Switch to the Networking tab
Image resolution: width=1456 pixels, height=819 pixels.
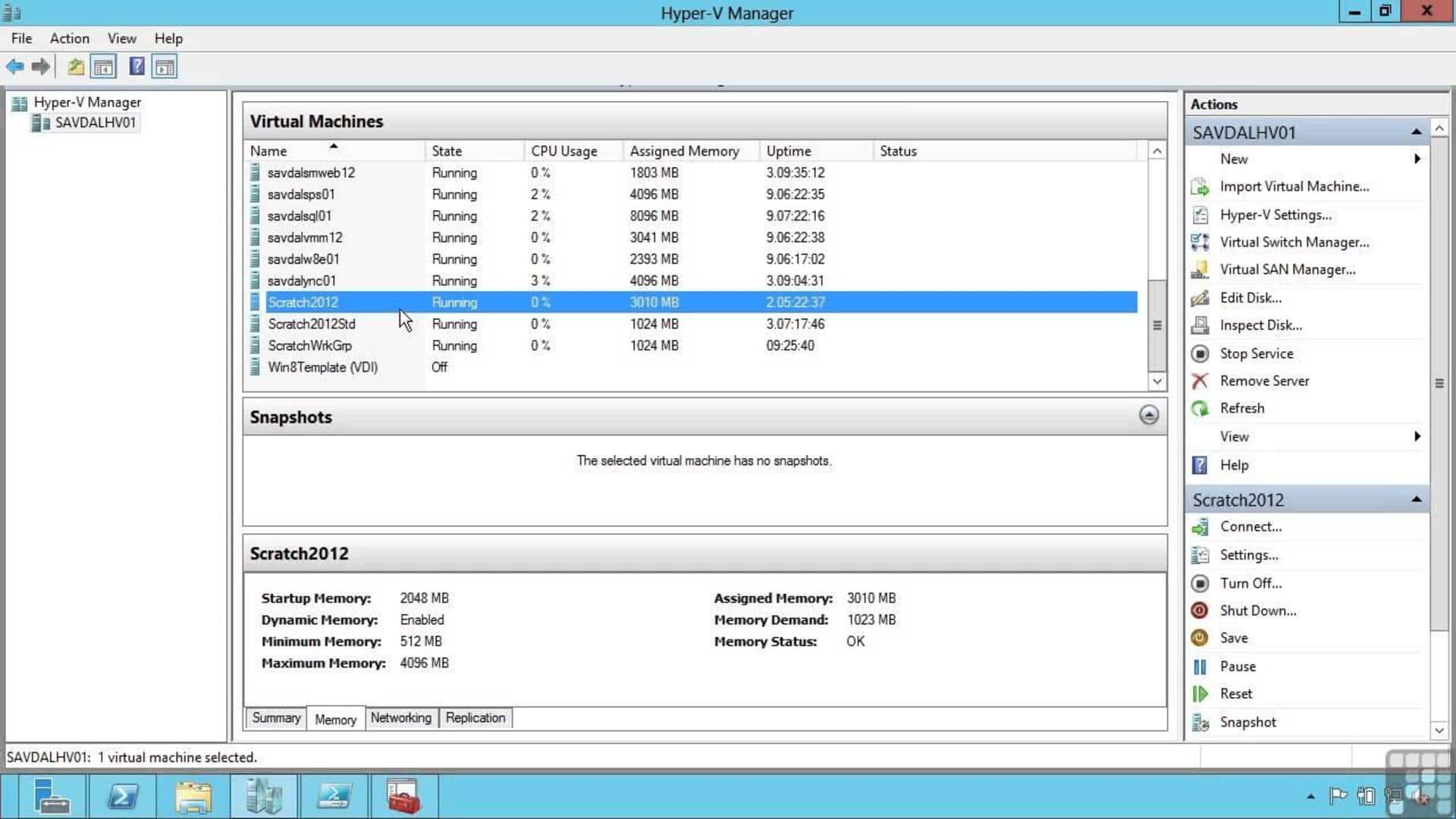(x=400, y=718)
